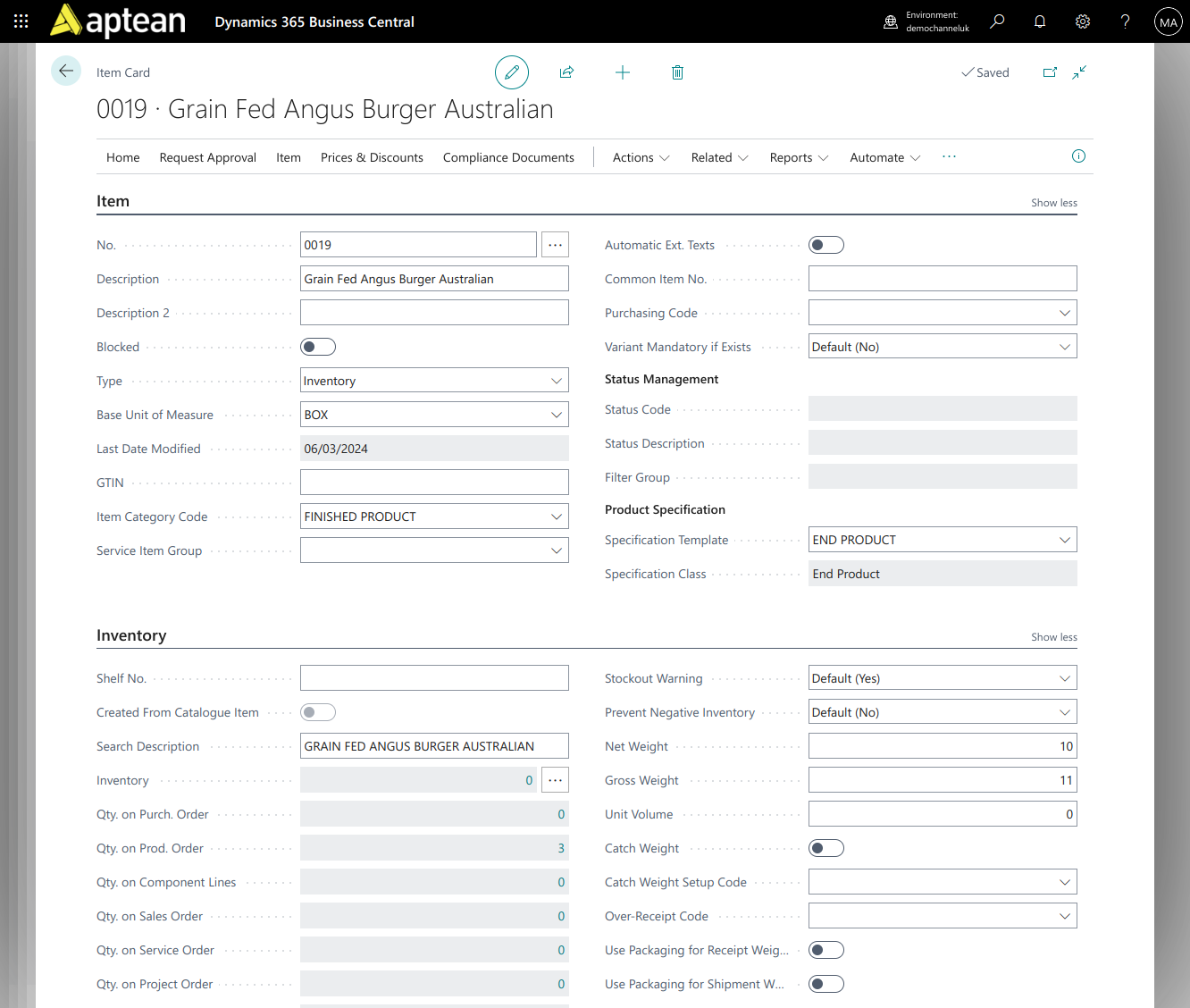Click the Common Item No. field
The height and width of the screenshot is (1008, 1190).
point(943,279)
